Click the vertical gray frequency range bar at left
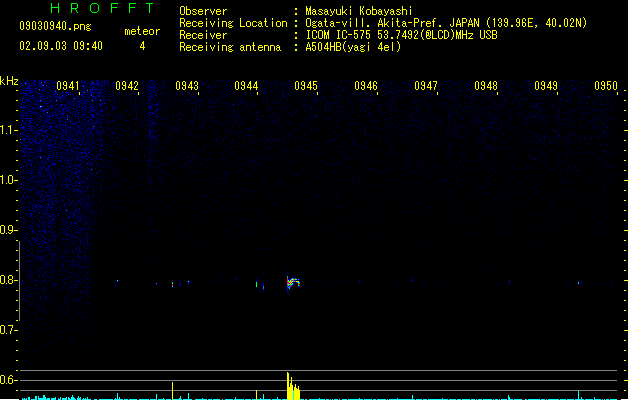The width and height of the screenshot is (629, 400). (19, 280)
